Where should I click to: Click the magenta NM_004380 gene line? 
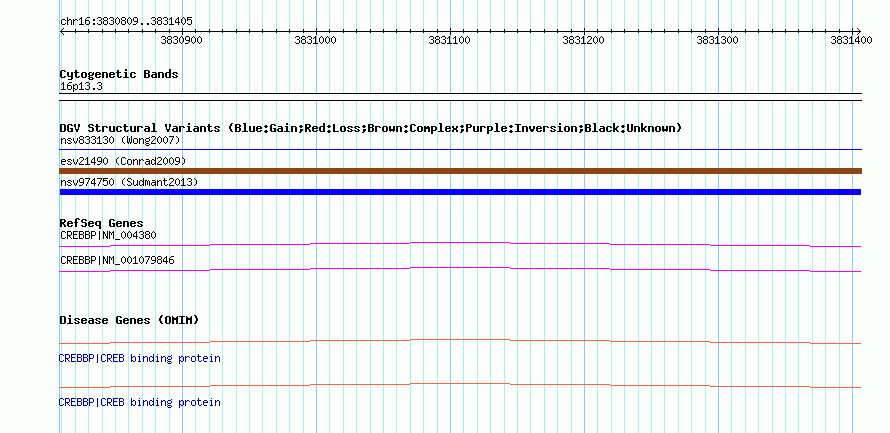pyautogui.click(x=460, y=245)
